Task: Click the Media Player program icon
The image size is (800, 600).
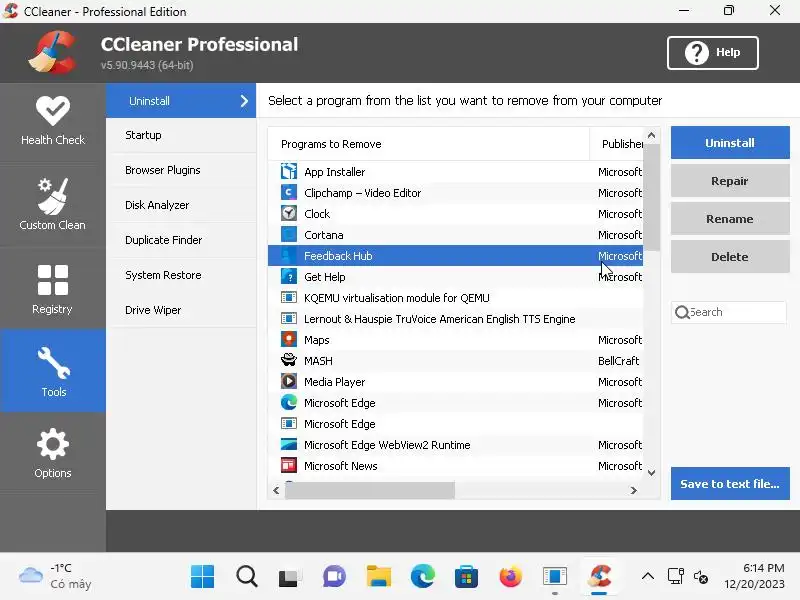Action: point(289,381)
